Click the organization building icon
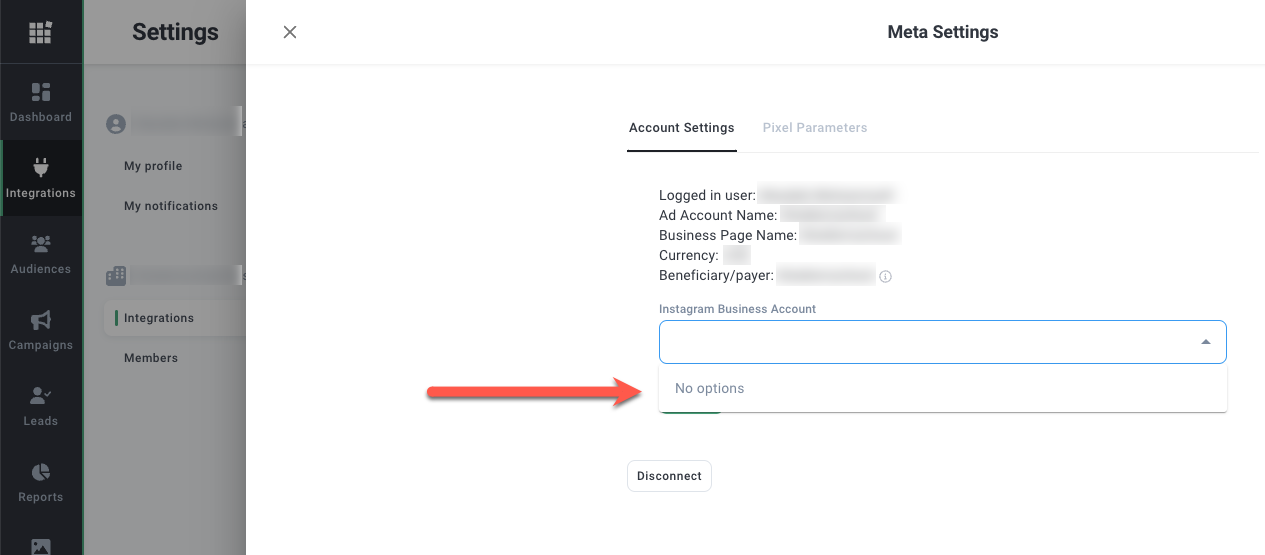1265x555 pixels. pos(116,275)
